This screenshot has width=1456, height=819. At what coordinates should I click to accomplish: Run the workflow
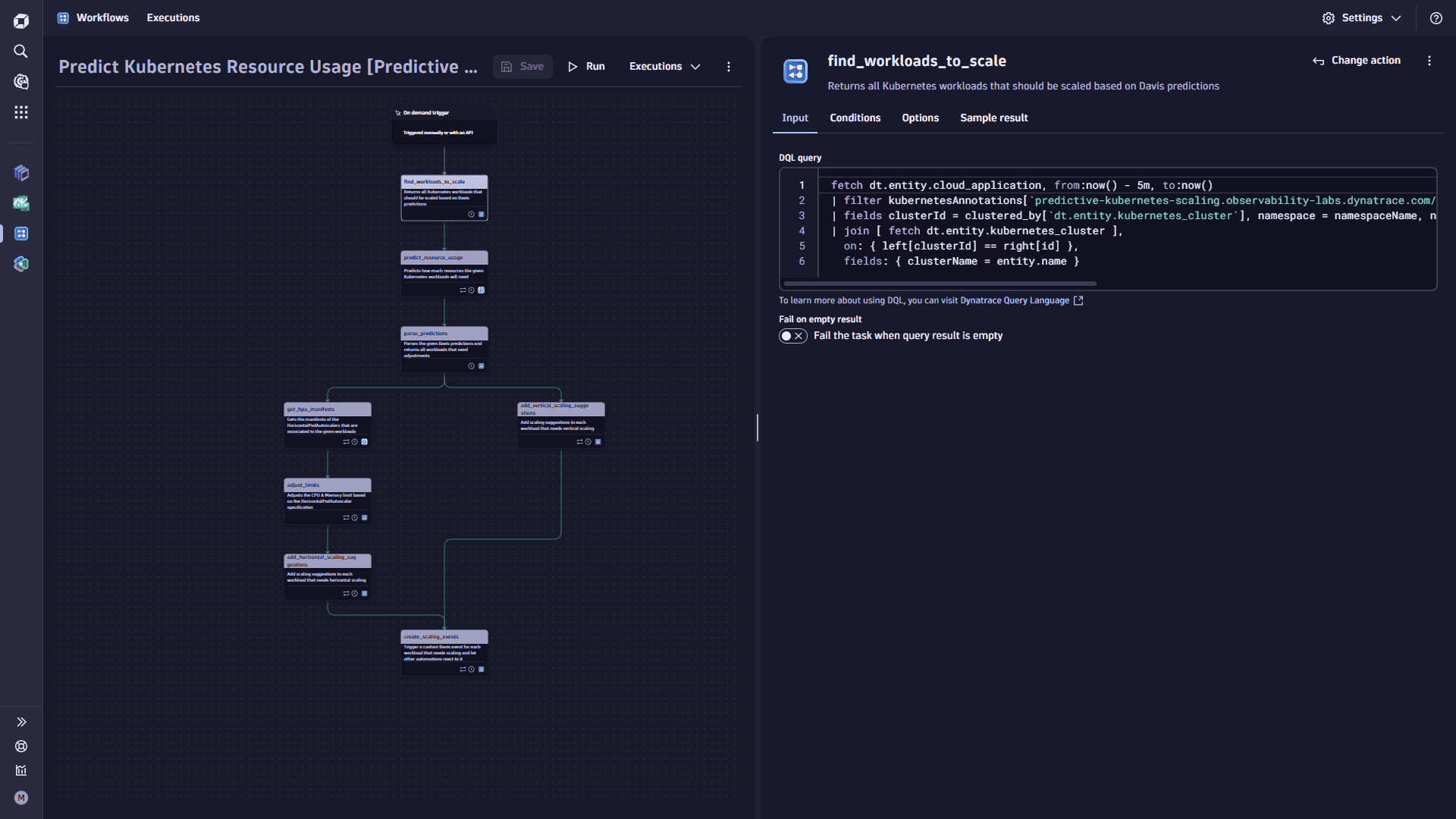[586, 67]
